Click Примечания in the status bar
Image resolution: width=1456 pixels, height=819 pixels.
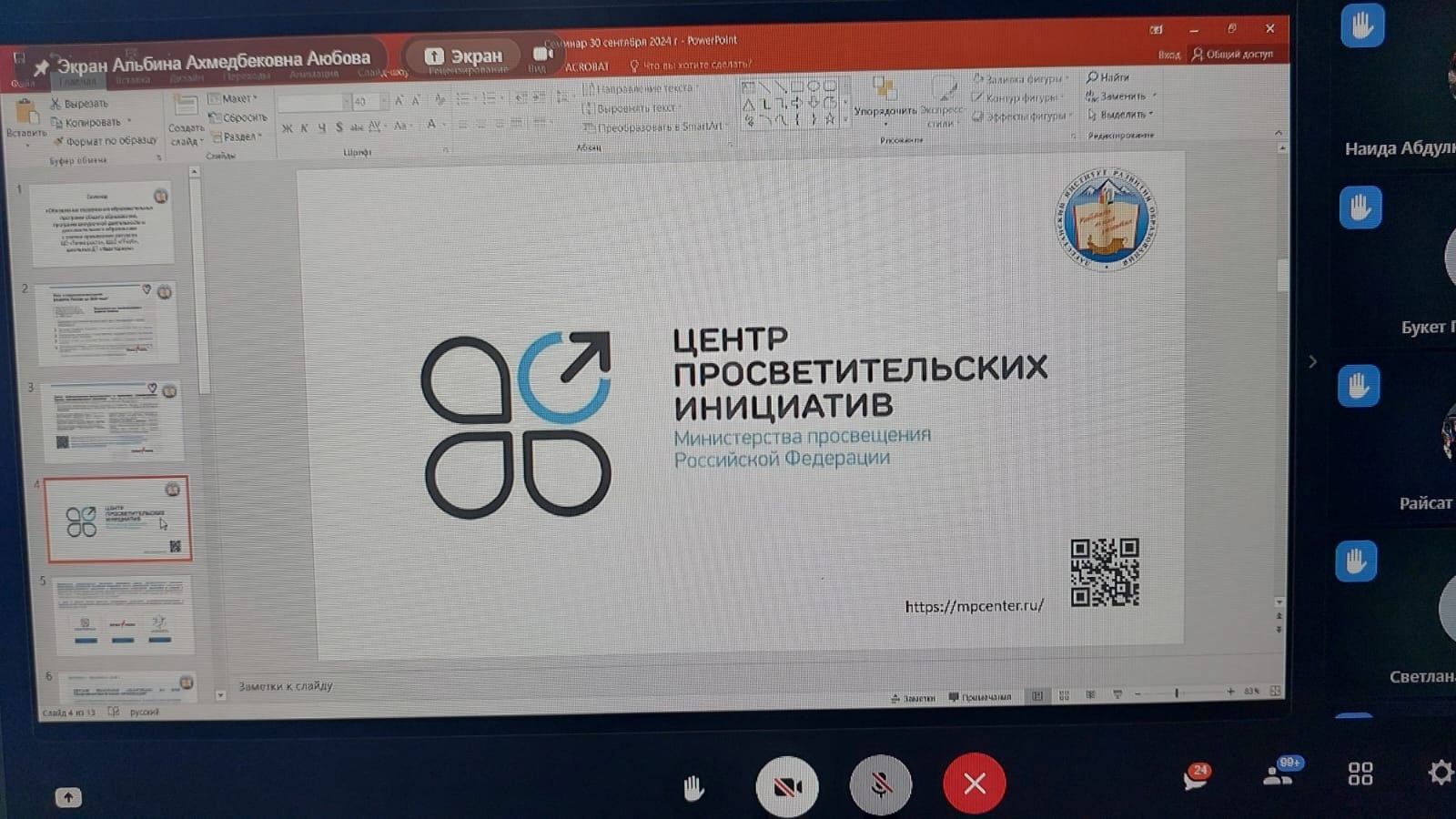coord(980,697)
